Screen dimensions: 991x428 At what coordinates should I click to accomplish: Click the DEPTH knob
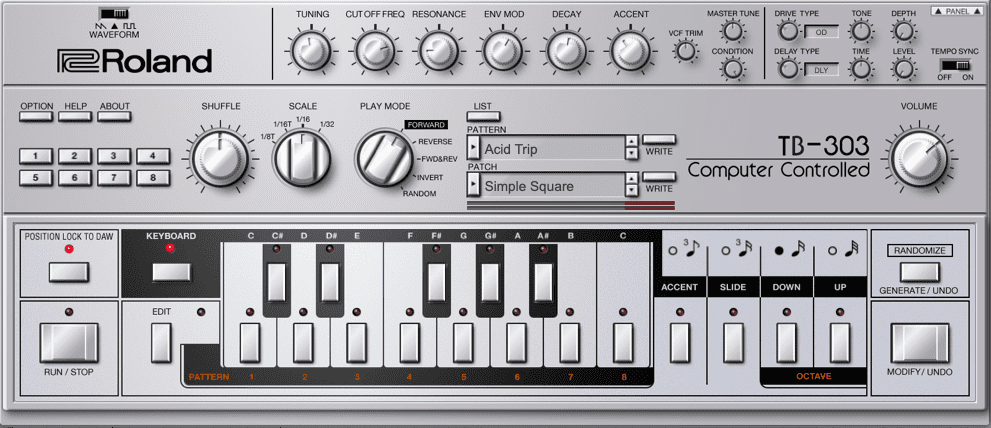pos(904,30)
